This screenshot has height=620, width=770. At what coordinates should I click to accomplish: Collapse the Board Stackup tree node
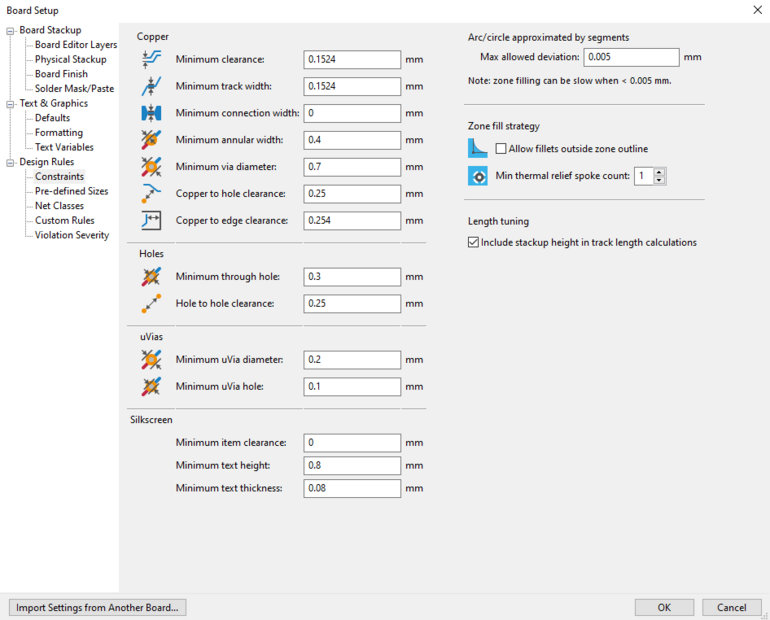tap(11, 30)
